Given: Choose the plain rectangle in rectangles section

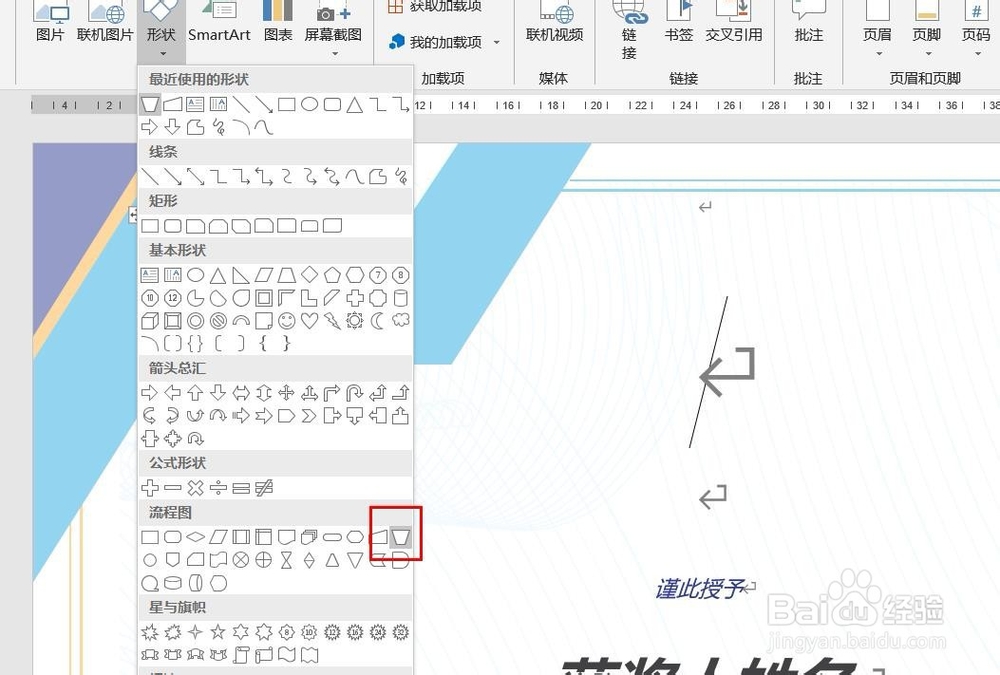Looking at the screenshot, I should (150, 225).
